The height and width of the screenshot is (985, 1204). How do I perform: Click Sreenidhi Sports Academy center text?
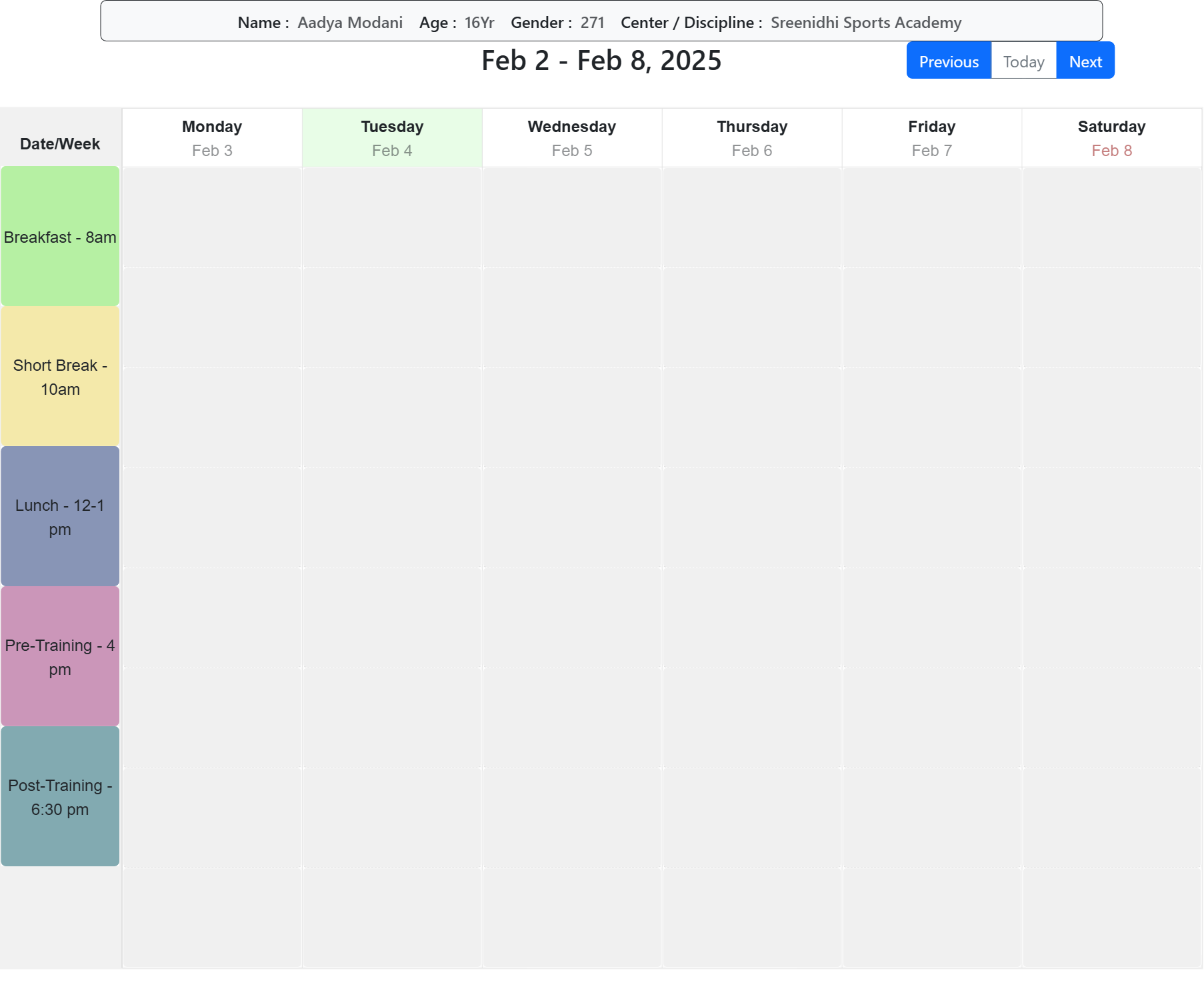(x=865, y=23)
